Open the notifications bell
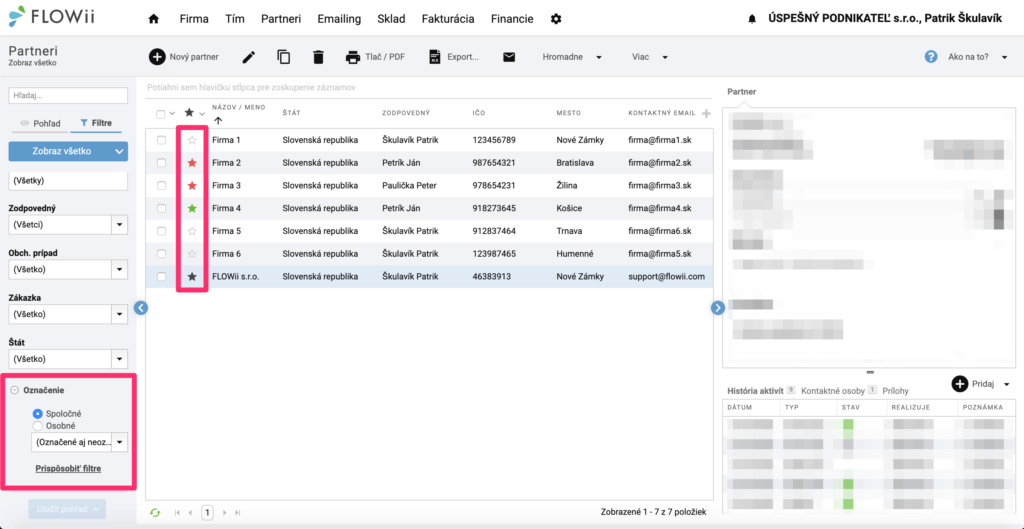This screenshot has height=529, width=1024. [752, 20]
